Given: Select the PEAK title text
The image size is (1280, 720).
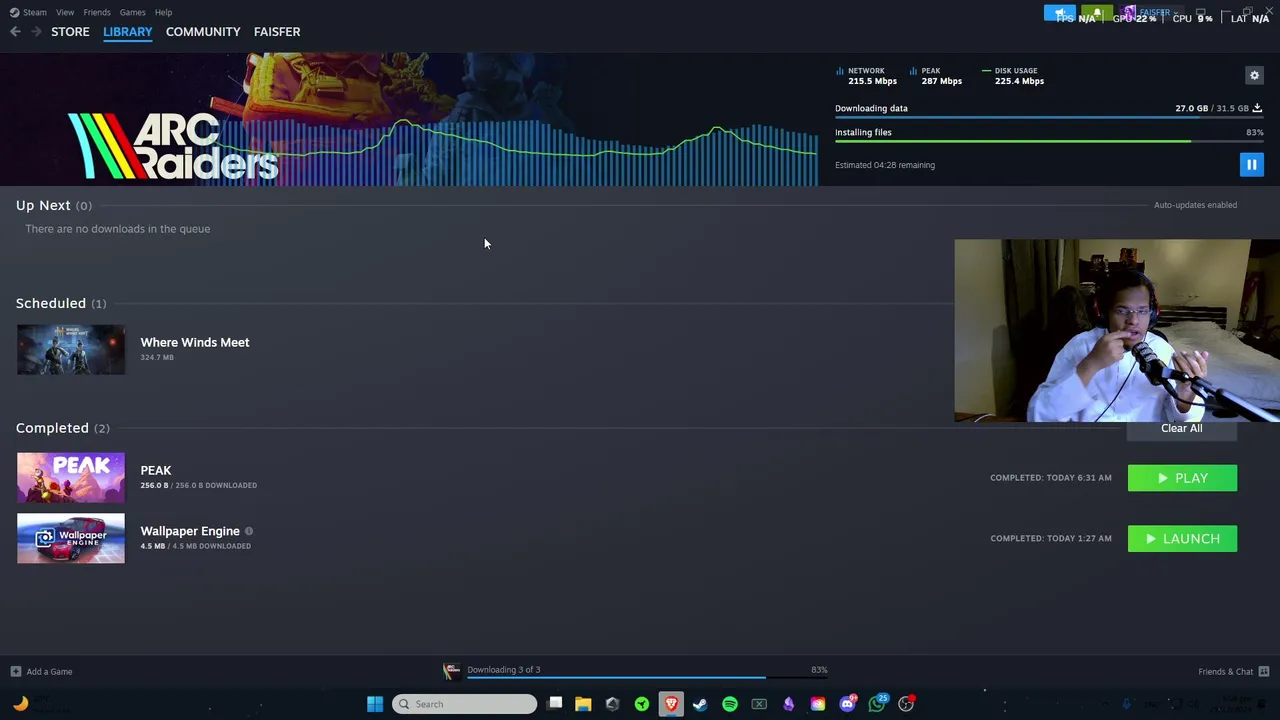Looking at the screenshot, I should click(156, 470).
